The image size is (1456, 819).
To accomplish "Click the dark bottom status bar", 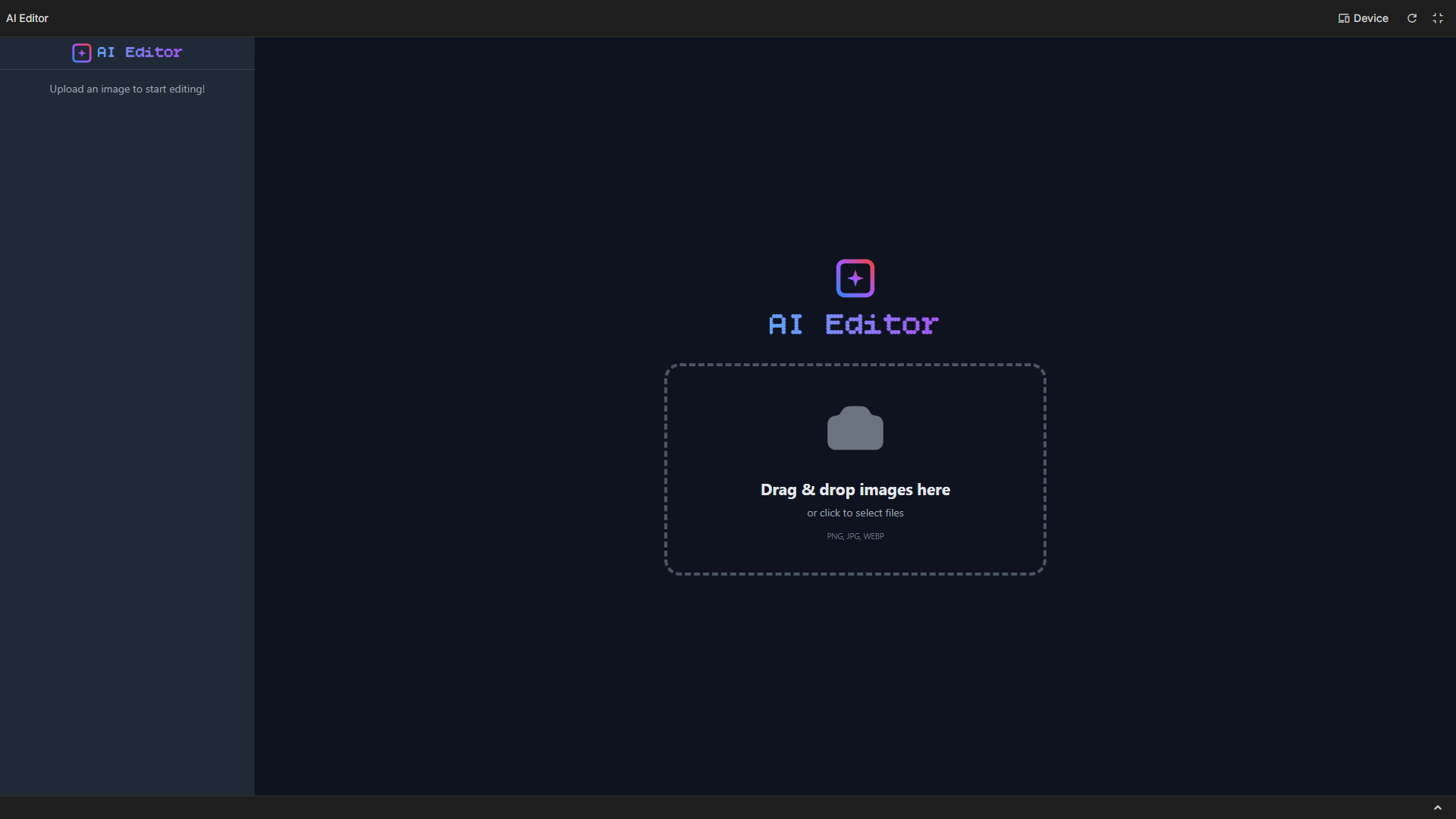I will tap(682, 808).
